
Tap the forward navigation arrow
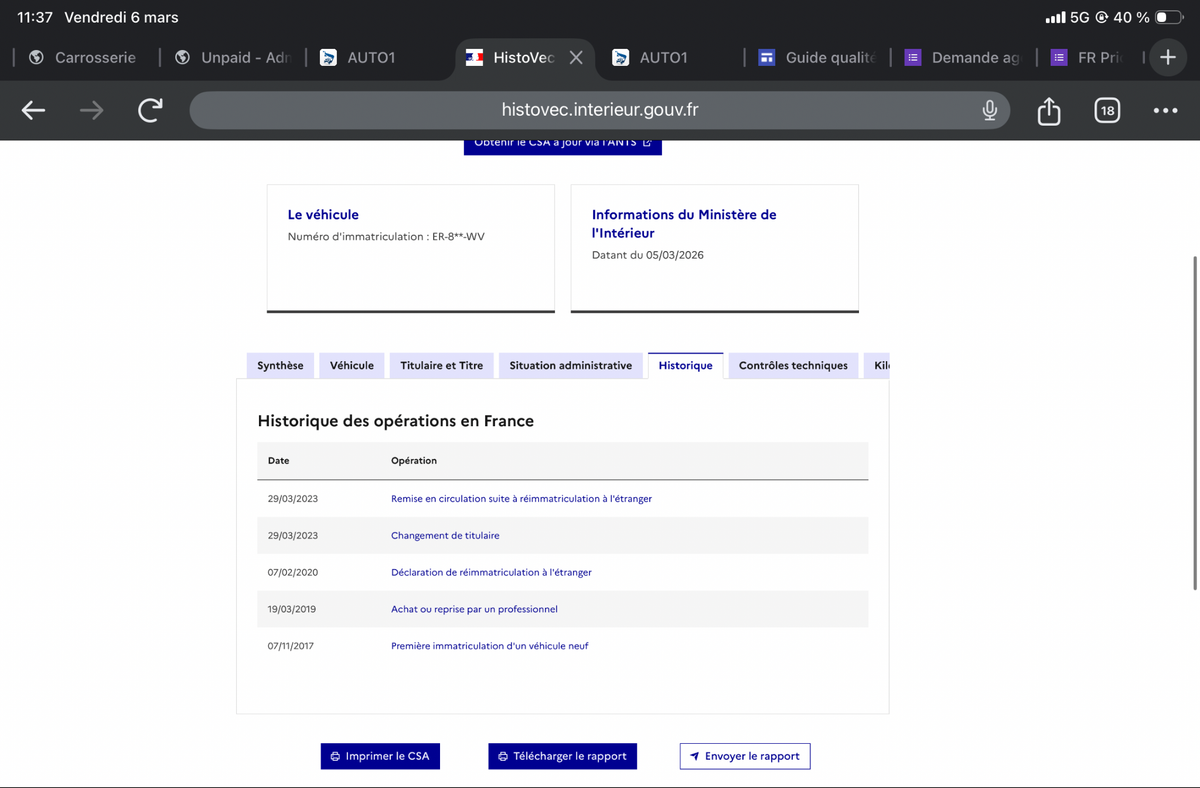[92, 111]
